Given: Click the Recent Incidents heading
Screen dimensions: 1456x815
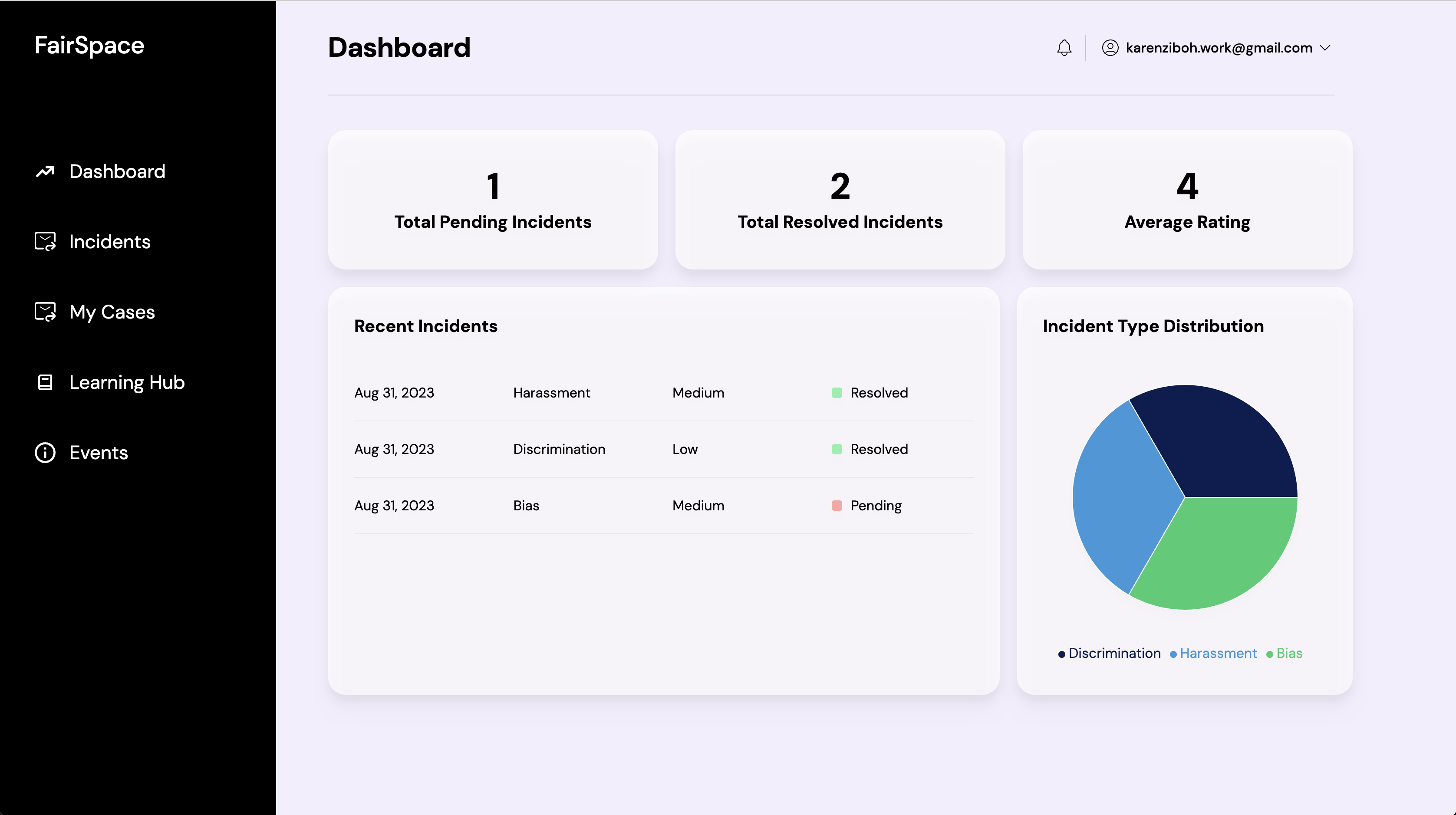Looking at the screenshot, I should tap(425, 326).
